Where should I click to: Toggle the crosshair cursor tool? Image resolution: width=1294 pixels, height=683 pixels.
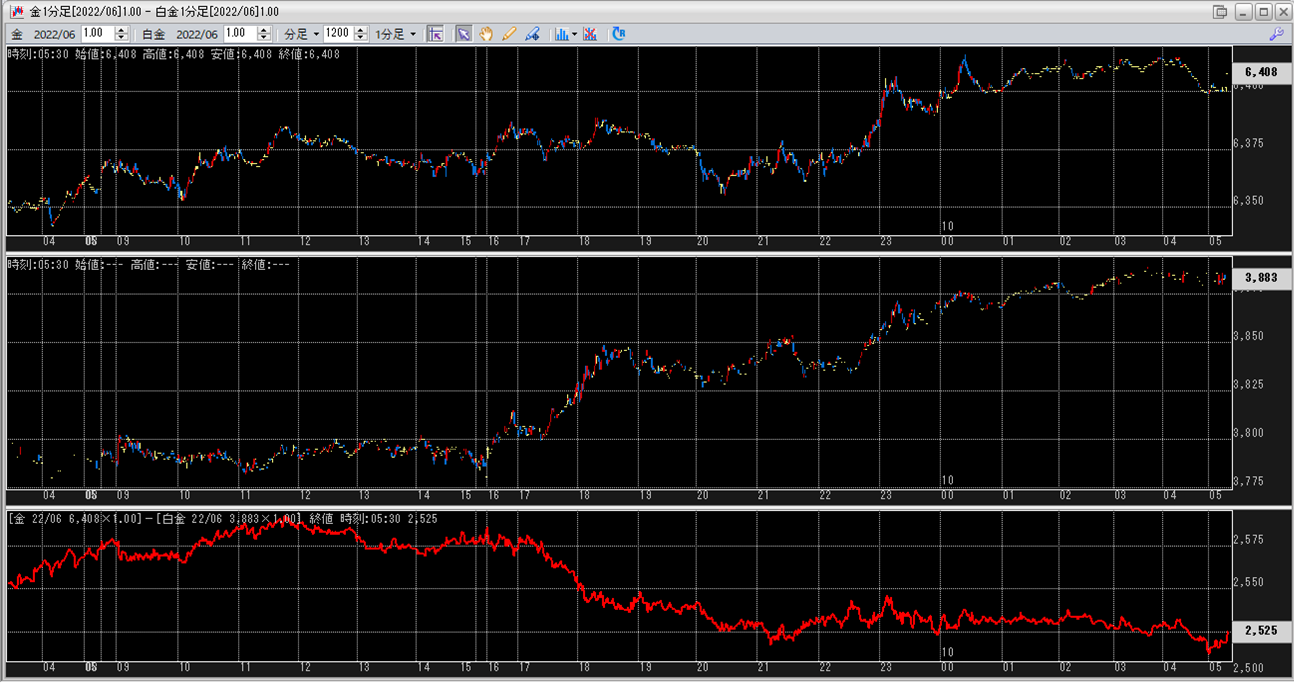tap(435, 34)
